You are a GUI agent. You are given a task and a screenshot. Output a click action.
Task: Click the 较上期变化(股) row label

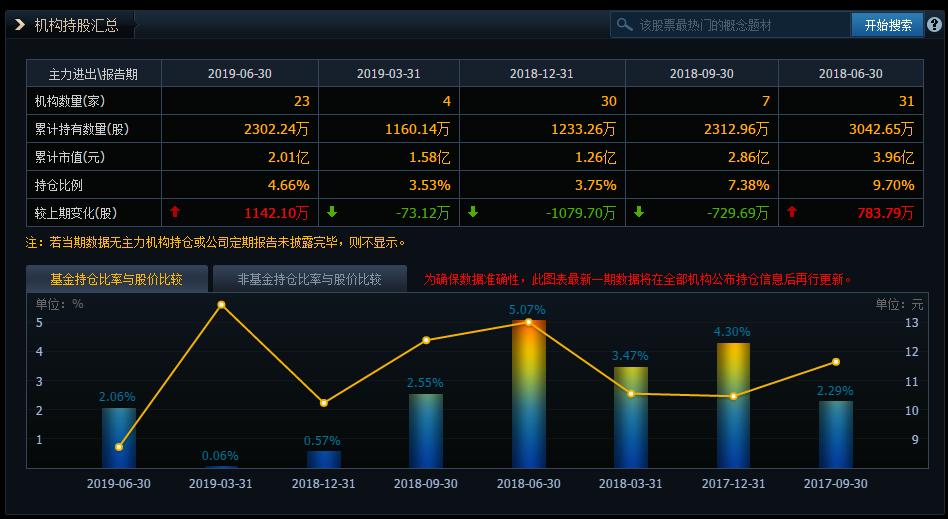click(x=76, y=213)
